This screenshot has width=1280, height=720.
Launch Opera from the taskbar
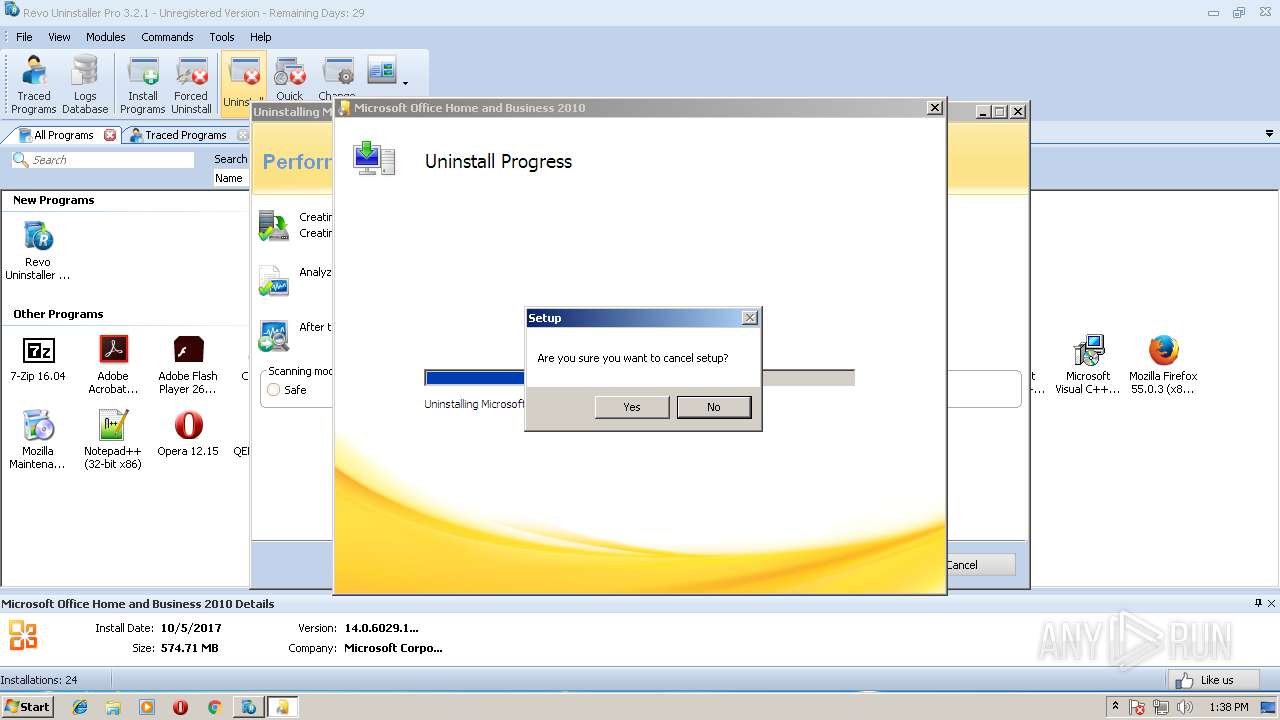pyautogui.click(x=180, y=707)
